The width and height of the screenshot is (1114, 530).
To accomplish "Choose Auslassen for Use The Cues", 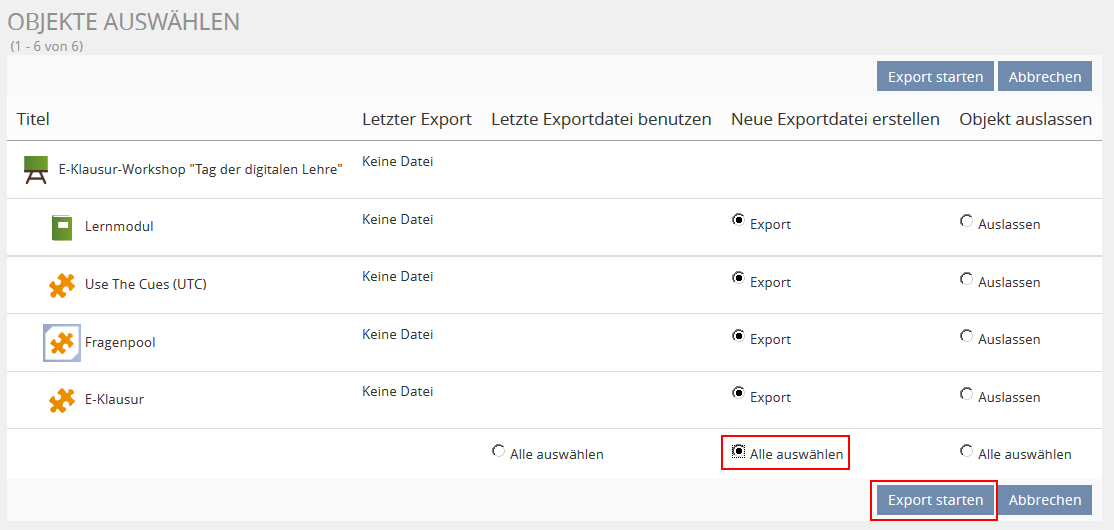I will pyautogui.click(x=966, y=279).
